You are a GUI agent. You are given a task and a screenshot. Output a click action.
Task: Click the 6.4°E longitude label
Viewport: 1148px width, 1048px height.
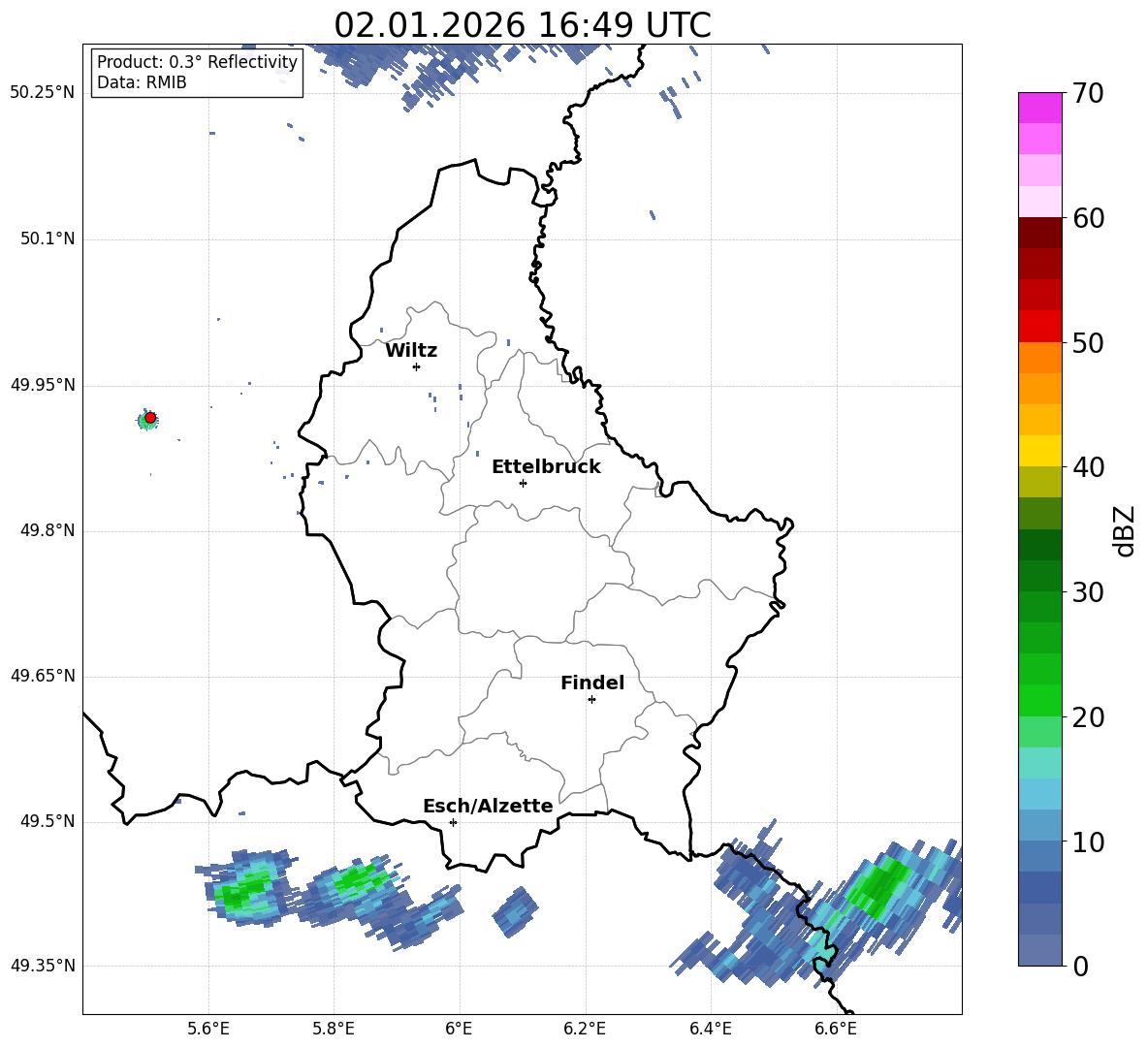point(710,1029)
